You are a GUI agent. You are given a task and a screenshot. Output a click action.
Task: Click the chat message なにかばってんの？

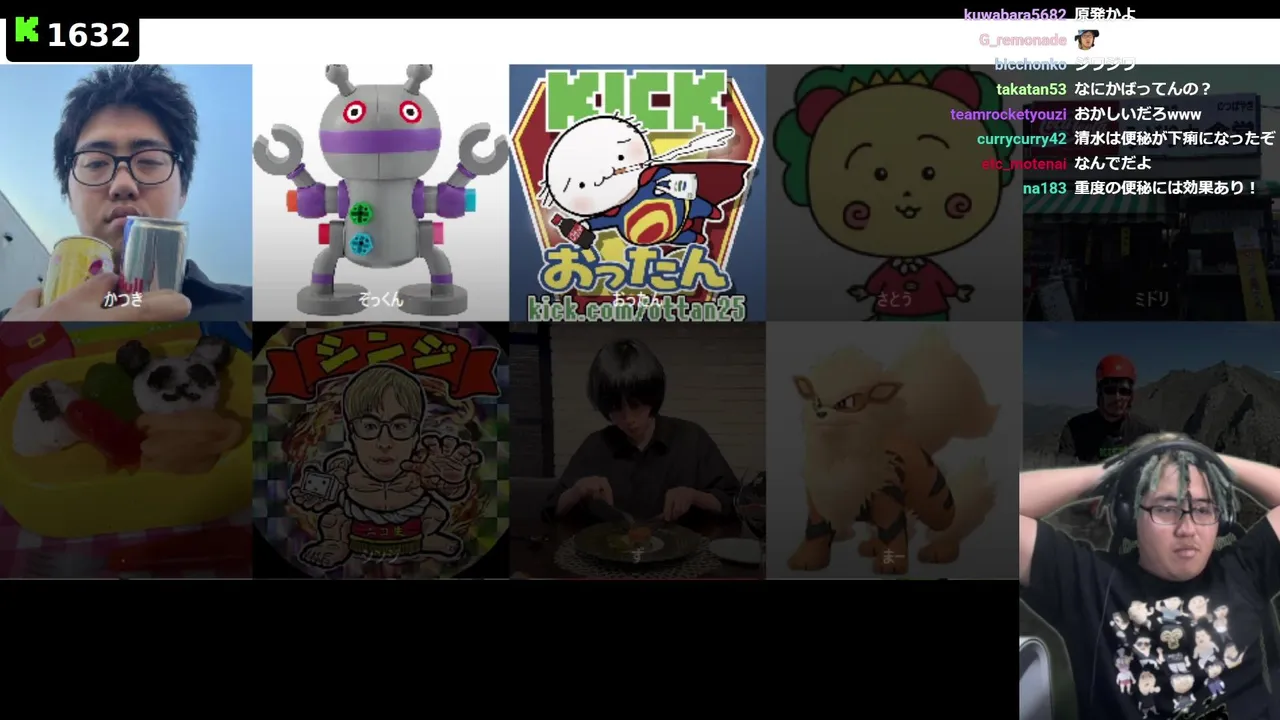tap(1143, 89)
